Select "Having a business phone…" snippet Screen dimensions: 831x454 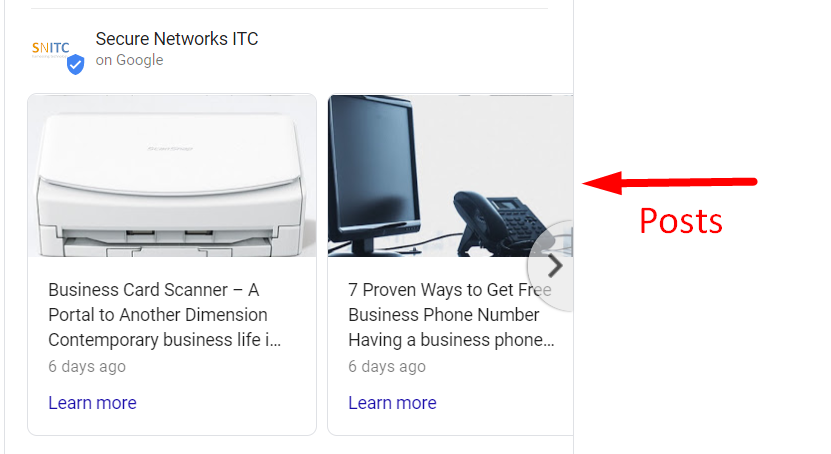[x=452, y=340]
